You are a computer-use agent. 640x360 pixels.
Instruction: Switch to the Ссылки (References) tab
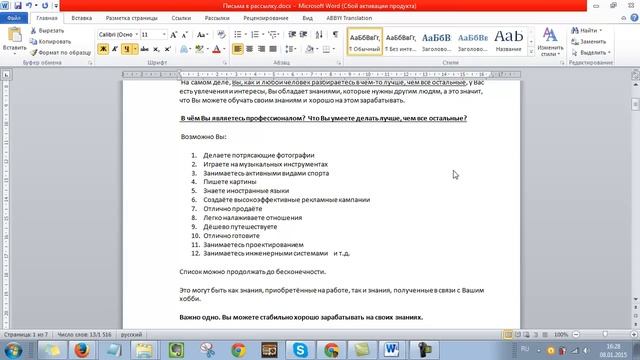181,18
